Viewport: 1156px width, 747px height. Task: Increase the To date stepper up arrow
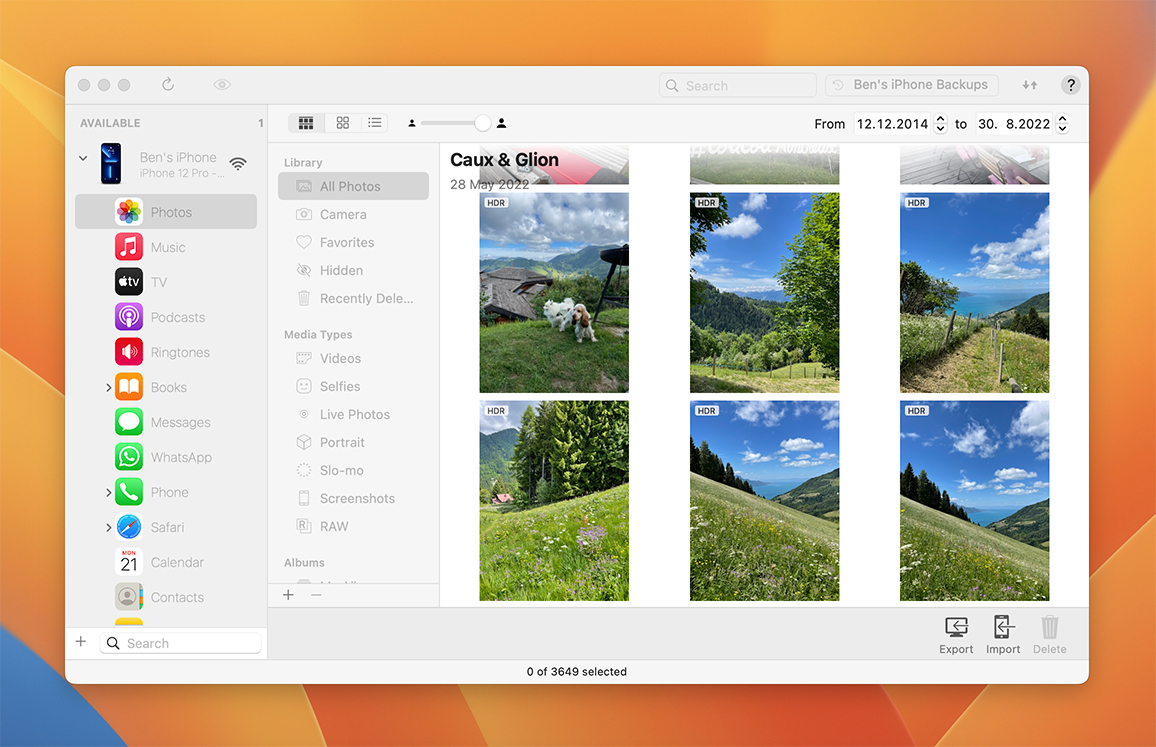(1062, 119)
